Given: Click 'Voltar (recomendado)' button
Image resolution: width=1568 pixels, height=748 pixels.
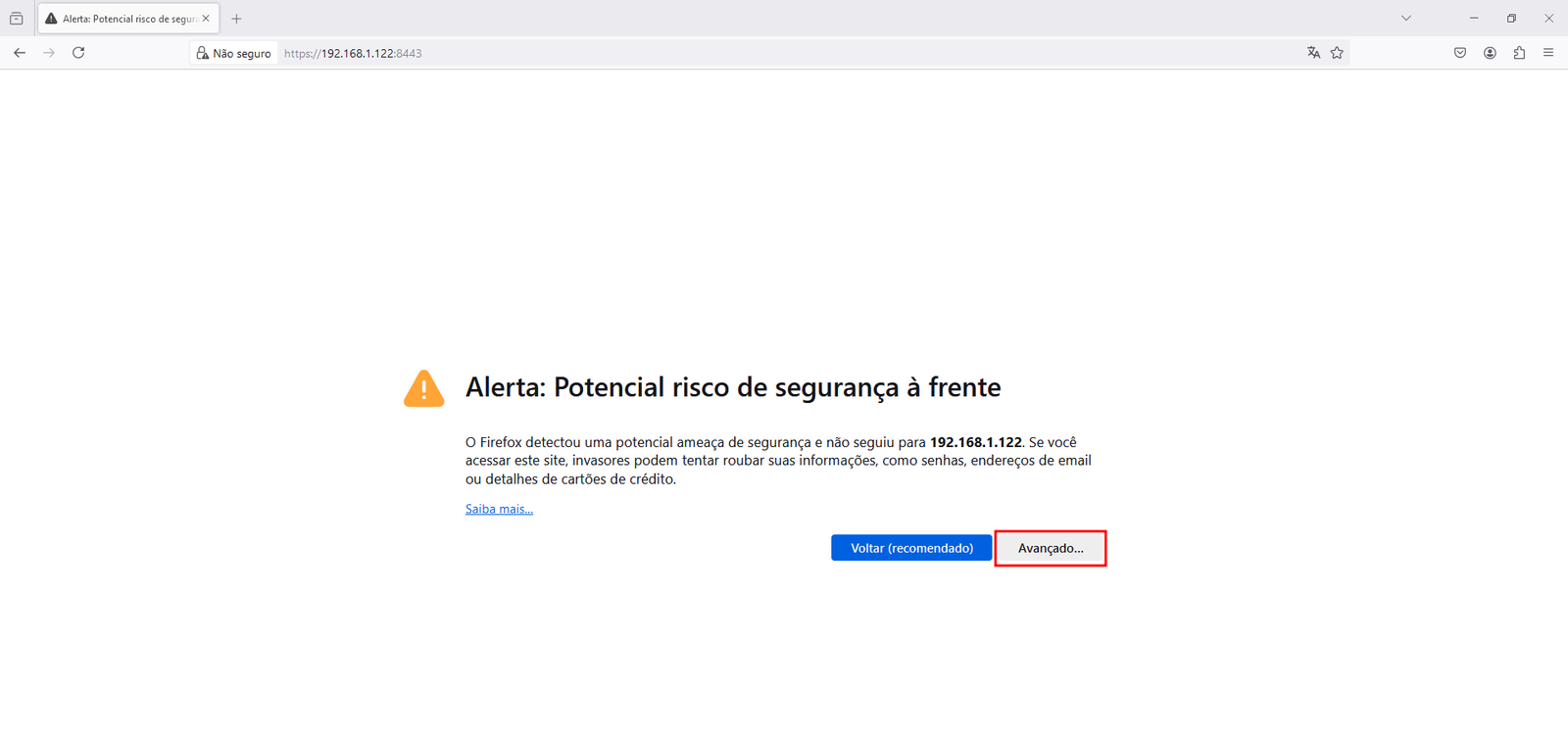Looking at the screenshot, I should [911, 548].
